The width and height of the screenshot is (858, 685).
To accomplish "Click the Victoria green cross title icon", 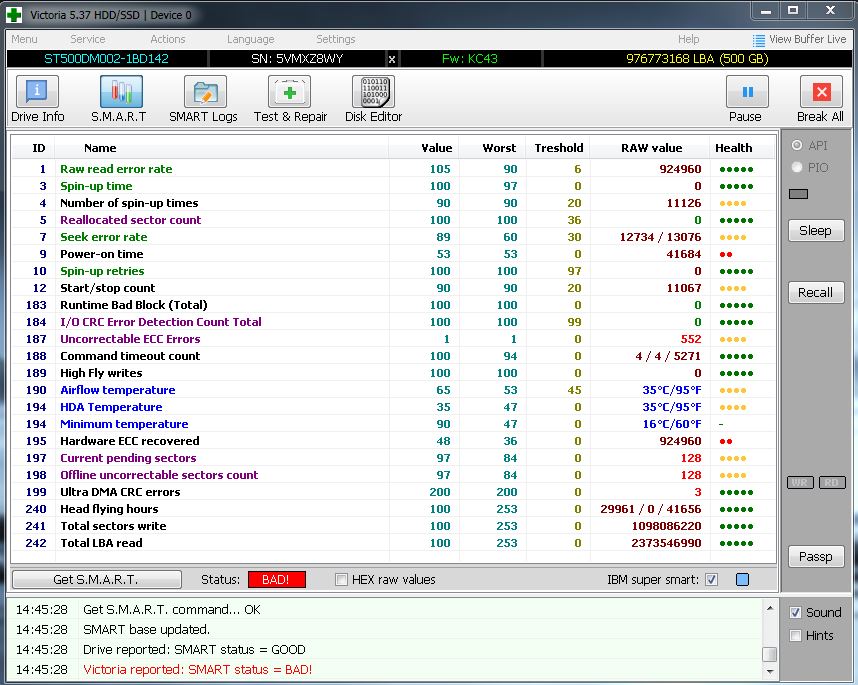I will [14, 15].
